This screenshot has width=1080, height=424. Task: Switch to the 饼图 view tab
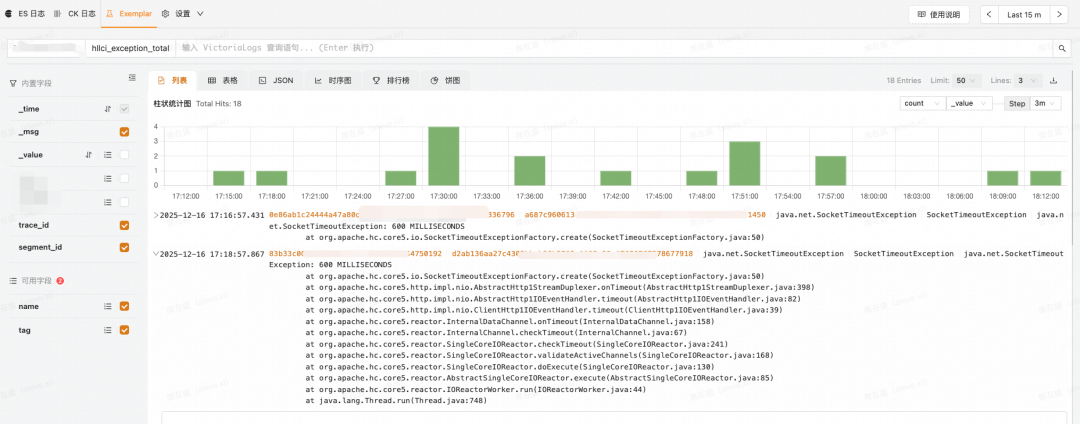pos(445,81)
